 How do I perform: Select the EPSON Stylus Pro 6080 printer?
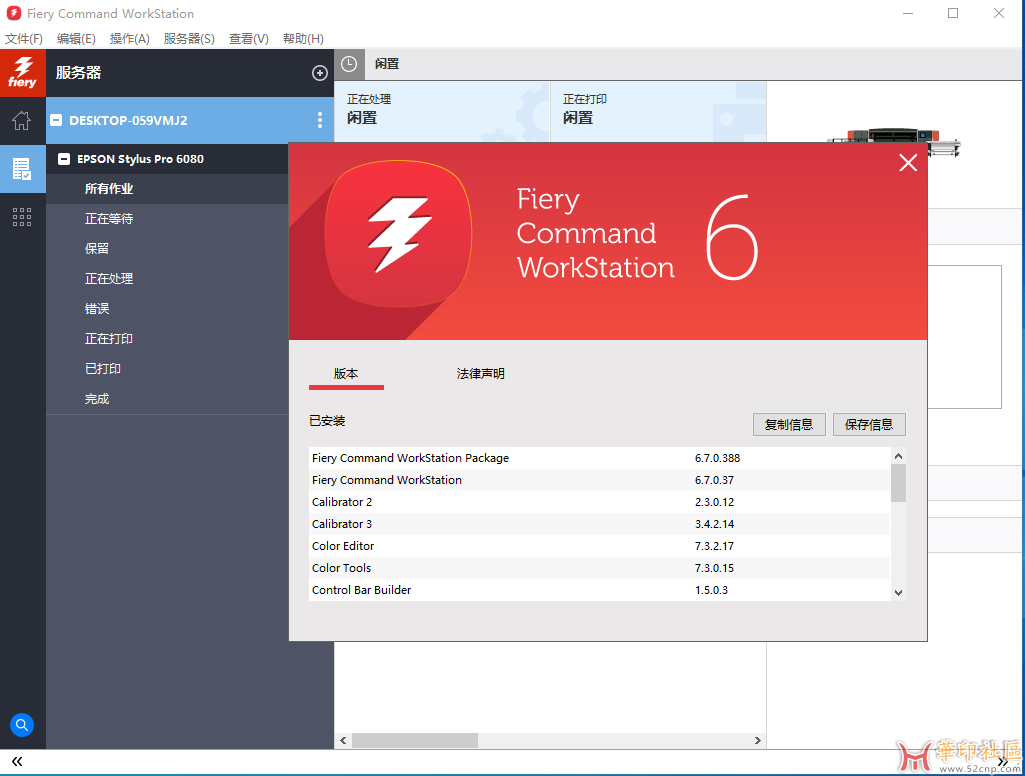tap(141, 159)
